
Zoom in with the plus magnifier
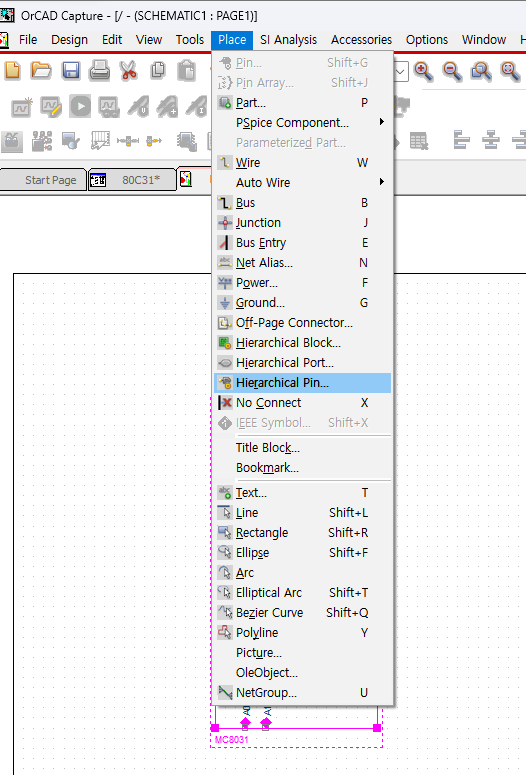(x=424, y=71)
